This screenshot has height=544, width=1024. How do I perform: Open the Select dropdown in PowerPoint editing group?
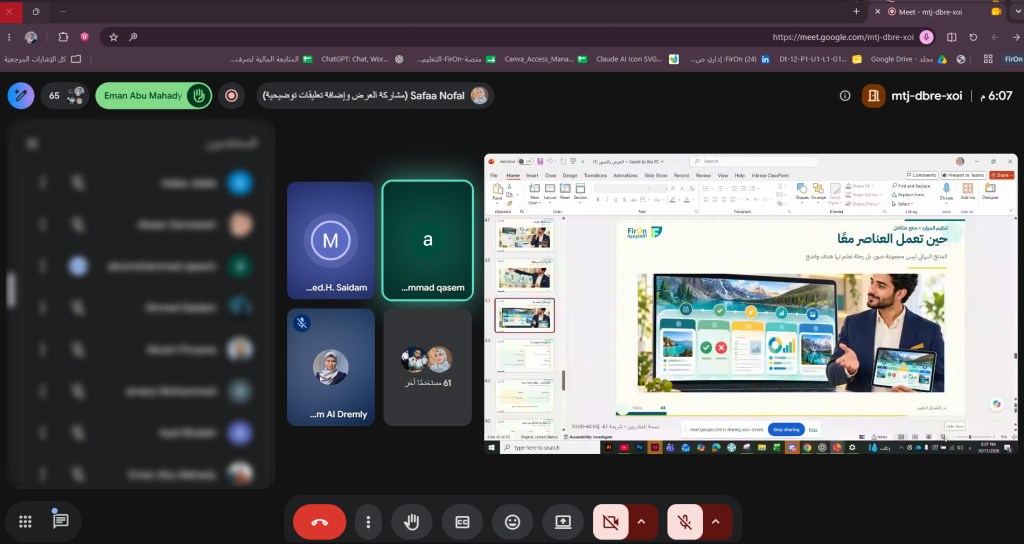[903, 204]
